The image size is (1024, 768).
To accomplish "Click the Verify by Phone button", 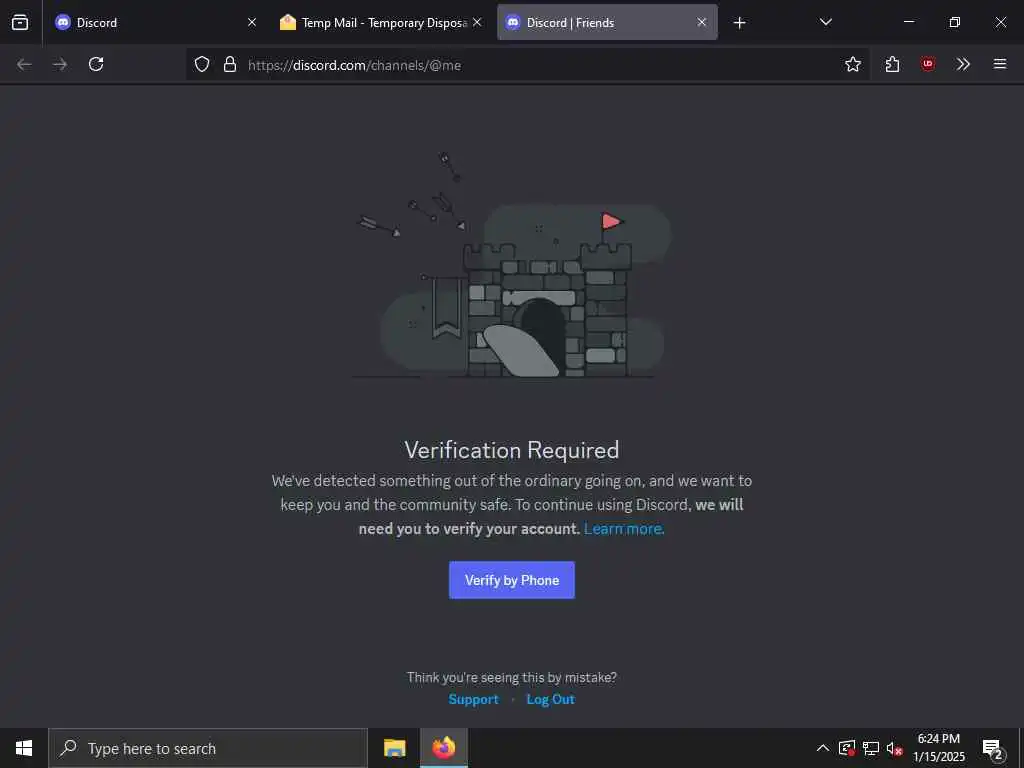I will pyautogui.click(x=511, y=580).
